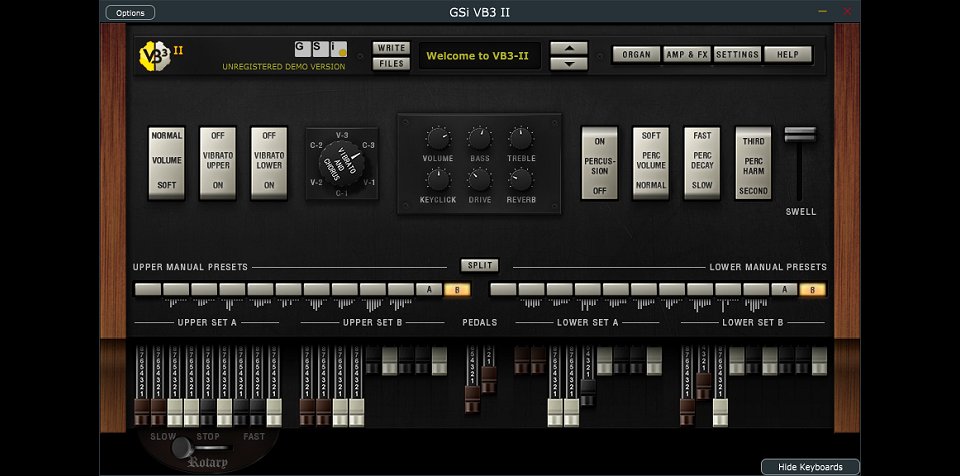Open the HELP page
Viewport: 960px width, 476px height.
coord(788,55)
